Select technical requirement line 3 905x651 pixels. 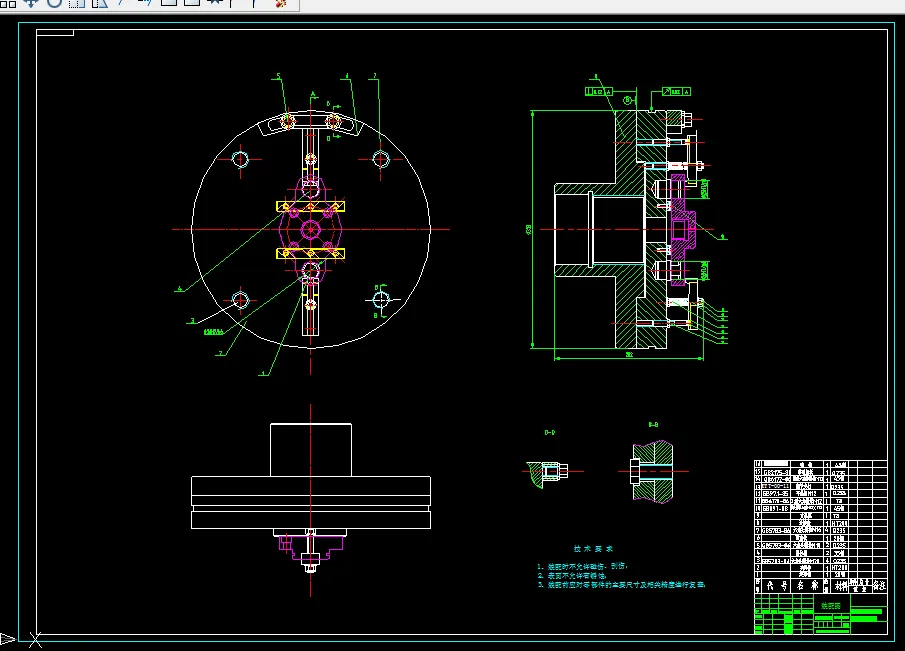point(621,585)
